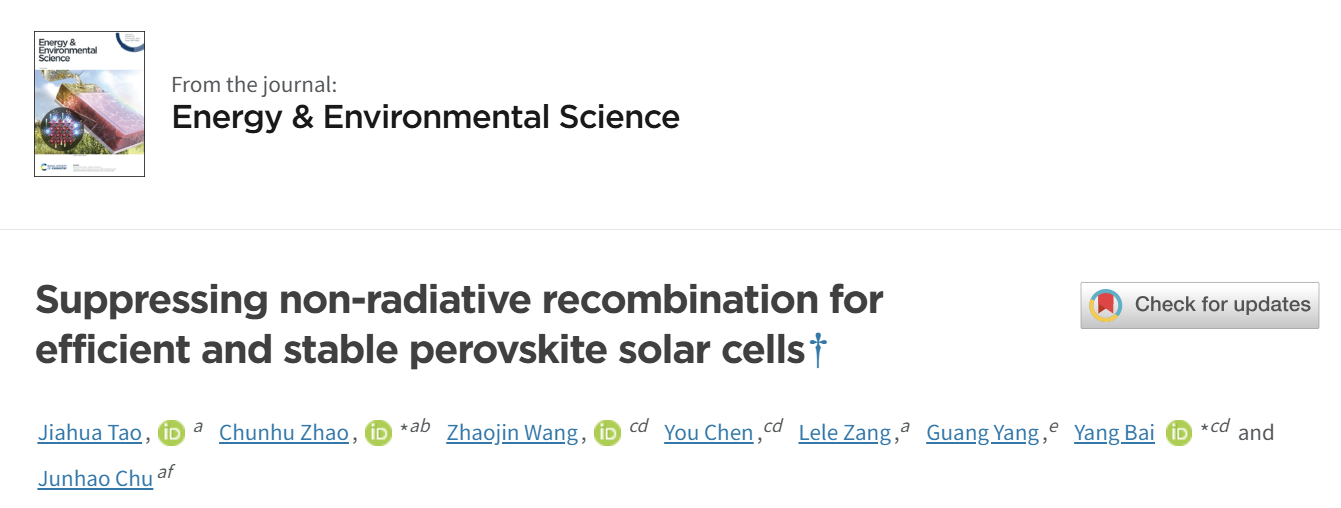The height and width of the screenshot is (508, 1341).
Task: Open the Energy & Environmental Science journal title
Action: tap(426, 117)
